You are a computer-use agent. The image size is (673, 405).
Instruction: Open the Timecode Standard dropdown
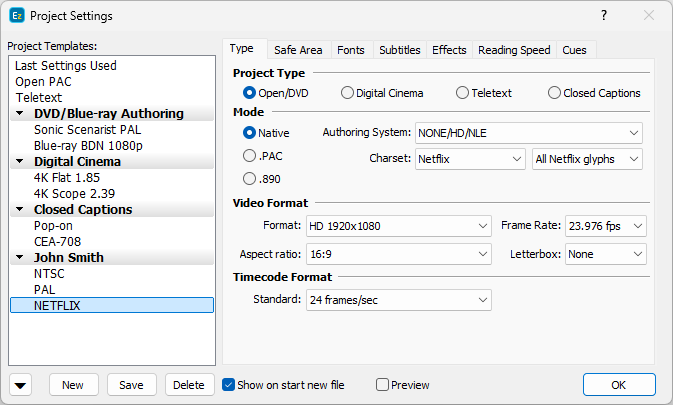(x=398, y=299)
